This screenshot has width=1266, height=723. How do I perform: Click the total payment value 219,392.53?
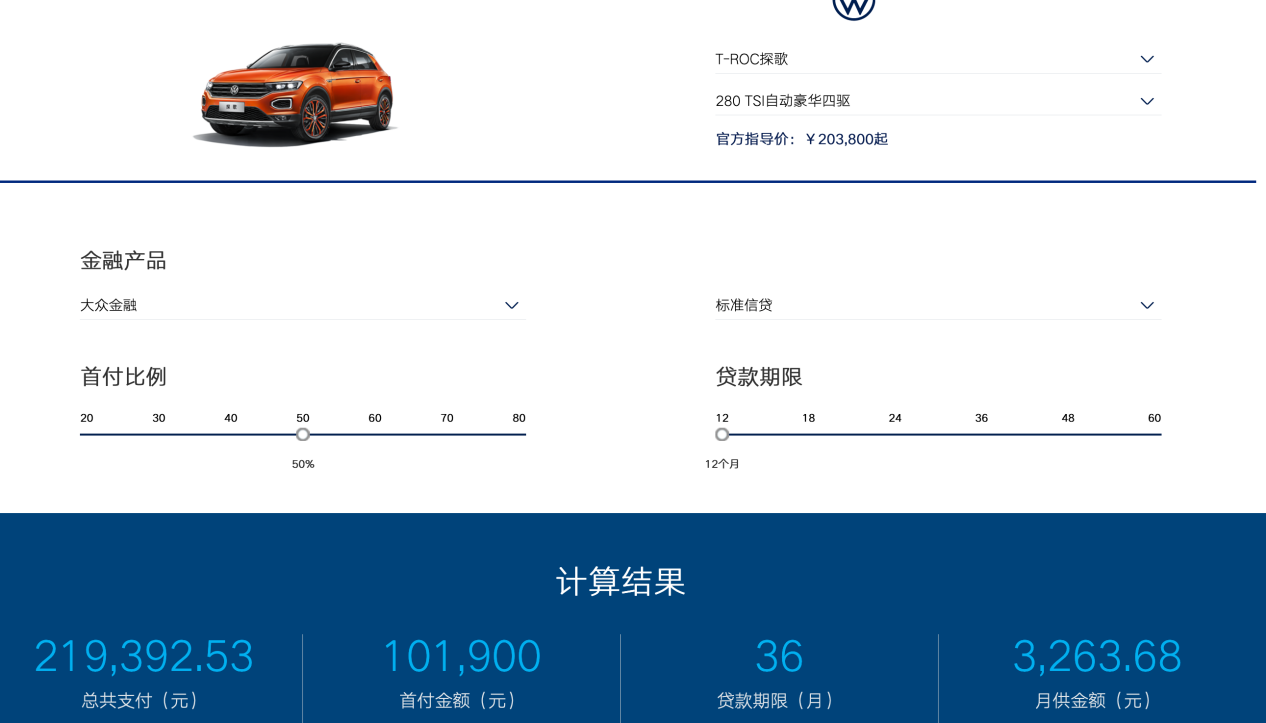[144, 657]
